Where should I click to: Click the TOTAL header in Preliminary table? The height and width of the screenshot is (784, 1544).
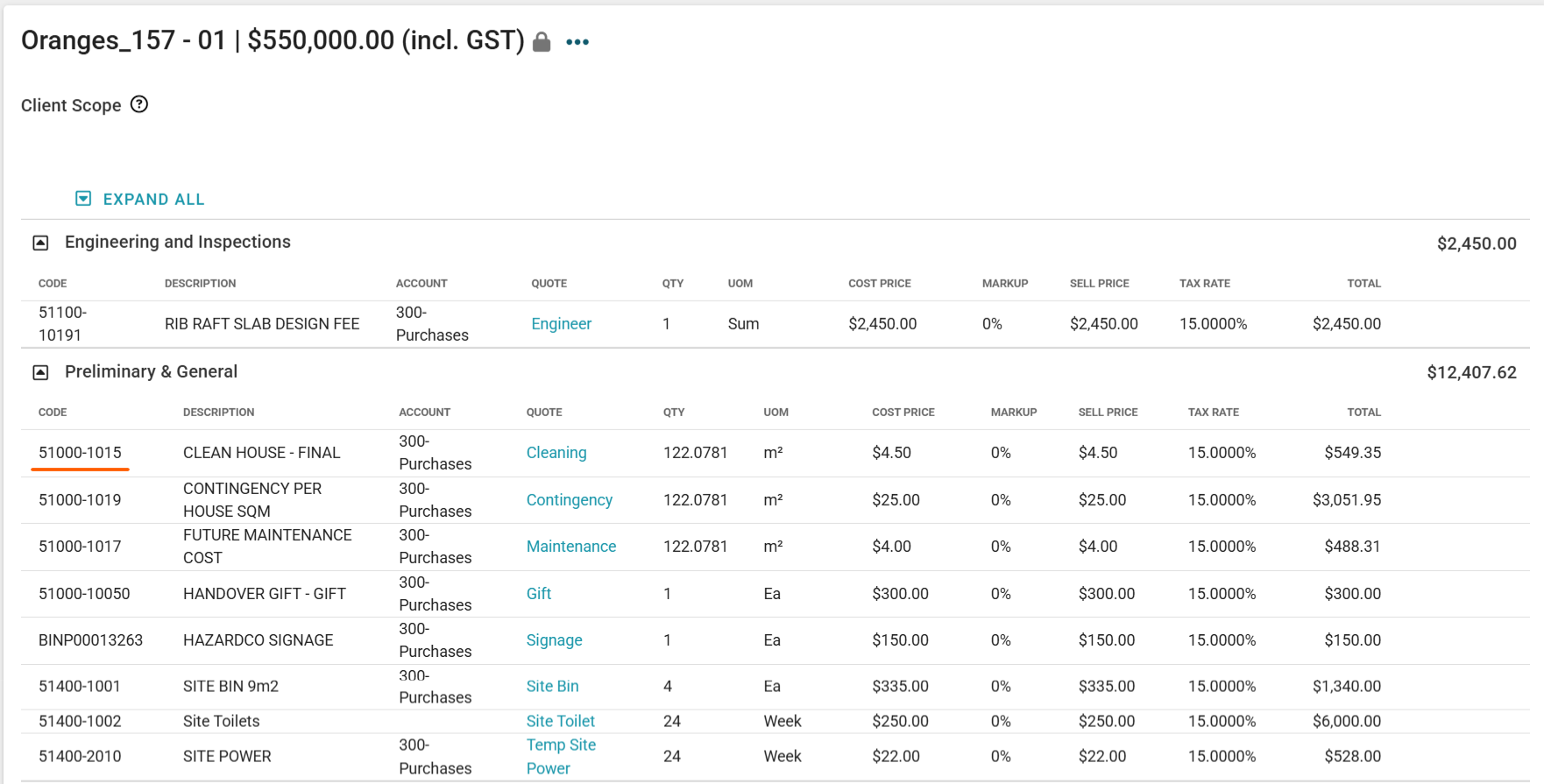tap(1363, 412)
